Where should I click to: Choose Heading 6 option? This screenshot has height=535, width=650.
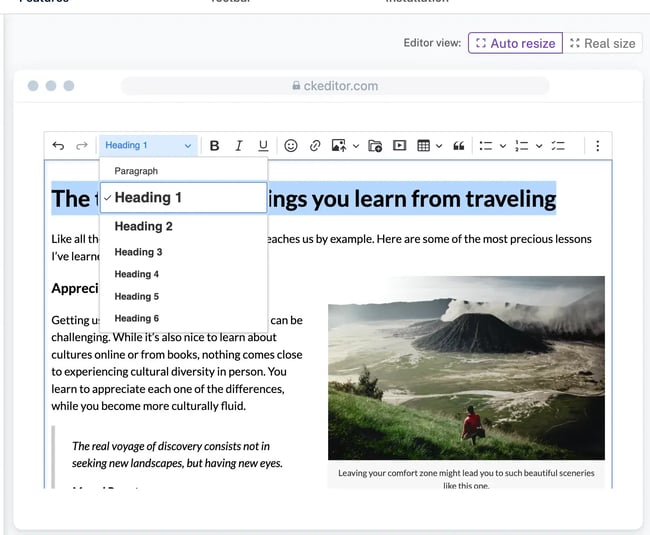pos(184,318)
